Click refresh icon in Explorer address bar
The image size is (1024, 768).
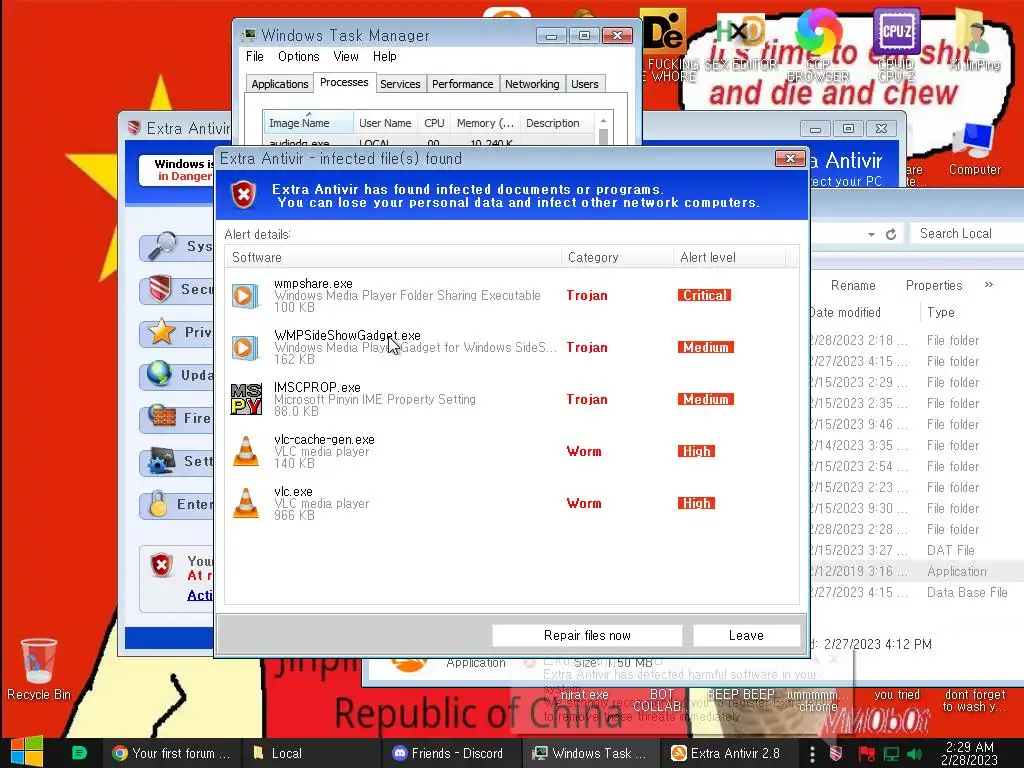click(x=891, y=234)
